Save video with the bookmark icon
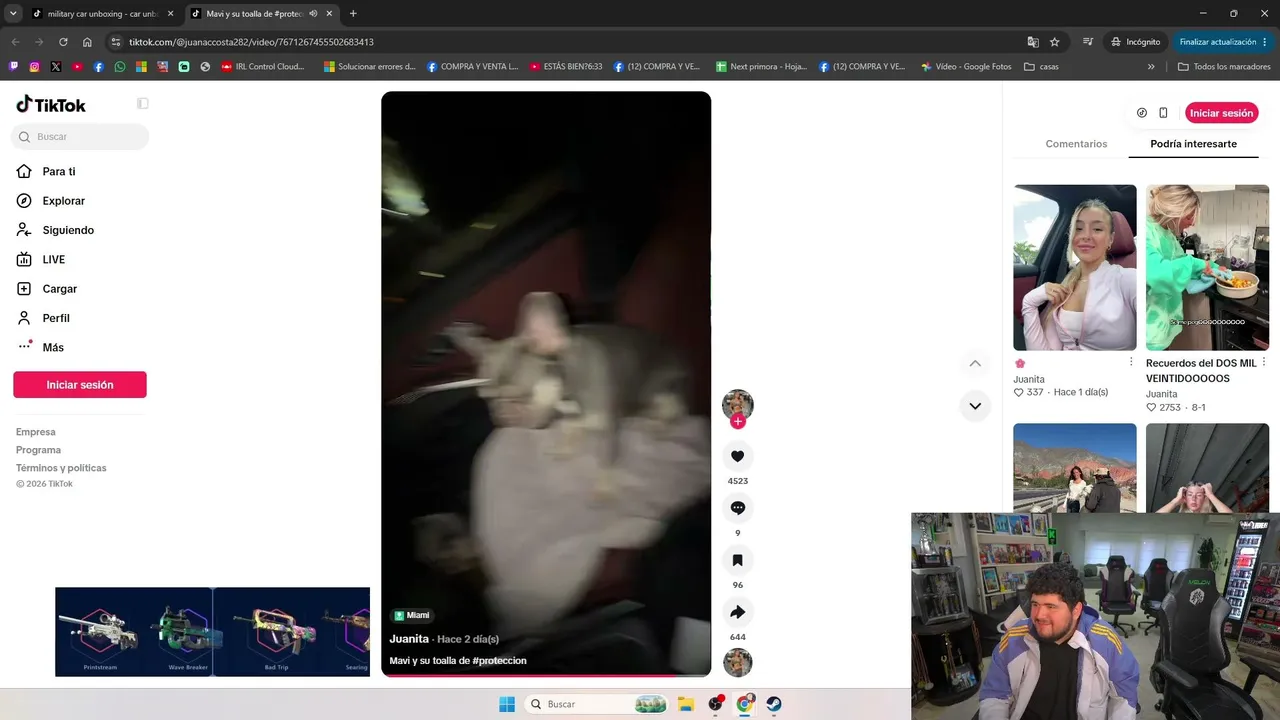This screenshot has height=720, width=1280. point(737,560)
